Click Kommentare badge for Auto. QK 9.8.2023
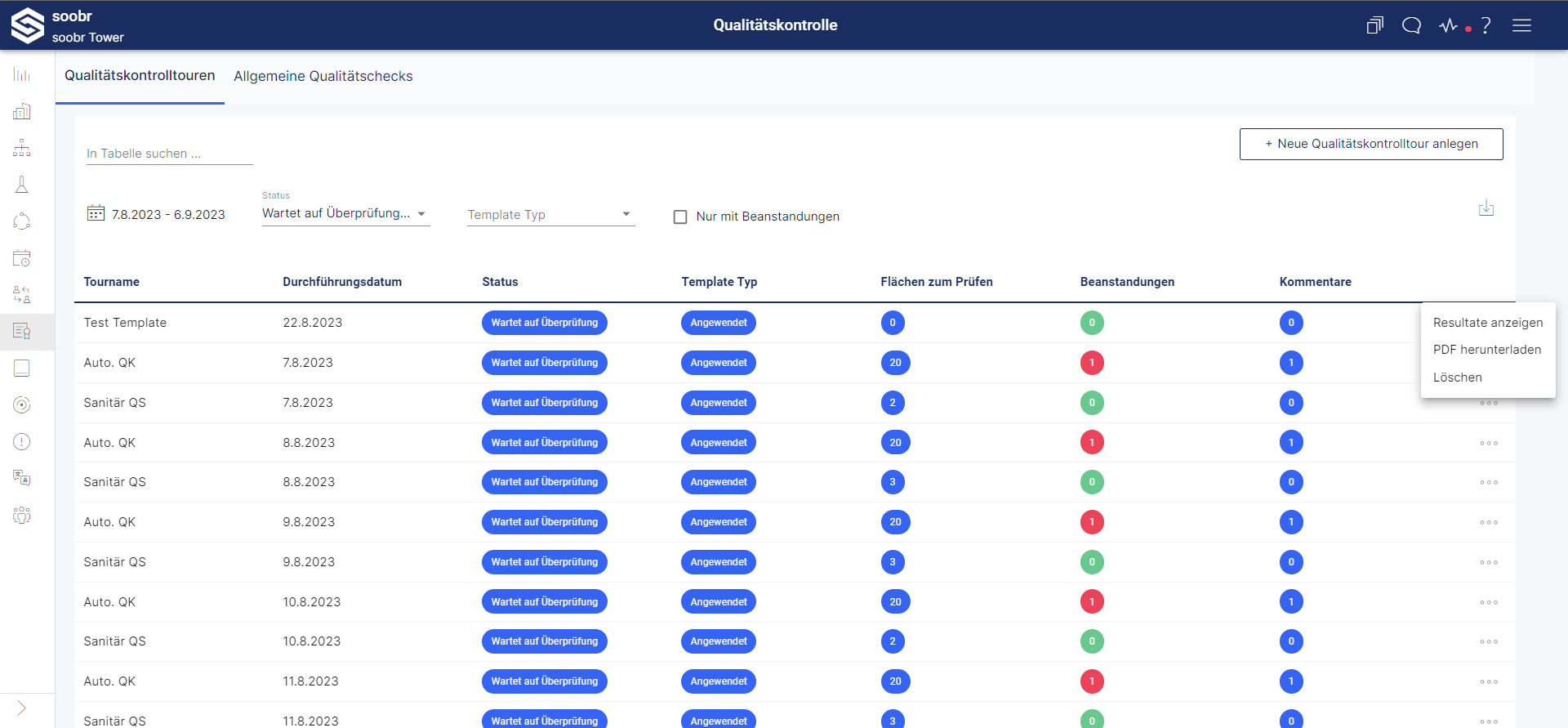Image resolution: width=1568 pixels, height=728 pixels. click(1291, 522)
